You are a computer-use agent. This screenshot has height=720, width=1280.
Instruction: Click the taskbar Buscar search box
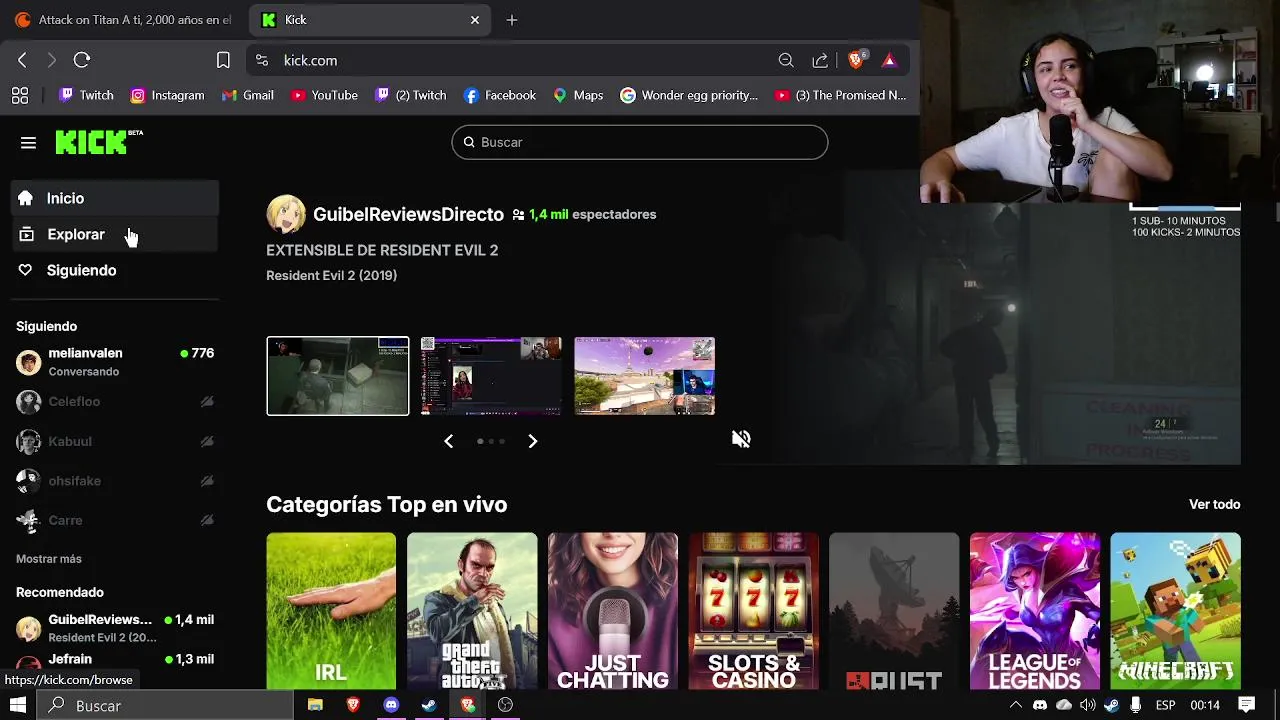tap(166, 705)
